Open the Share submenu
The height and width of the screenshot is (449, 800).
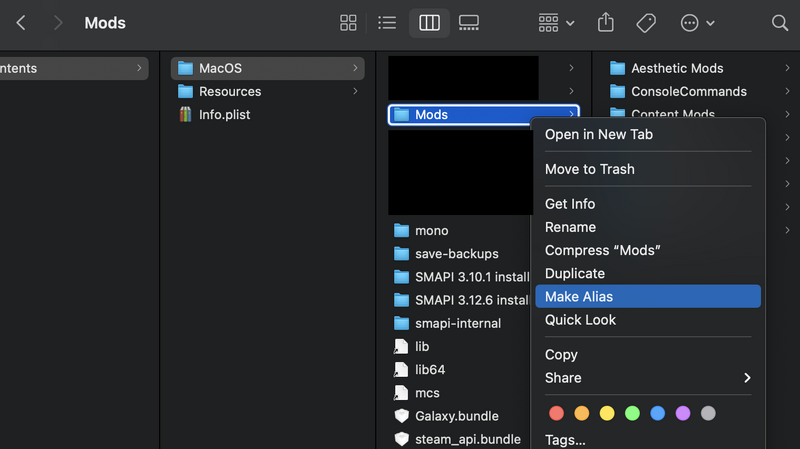tap(648, 378)
